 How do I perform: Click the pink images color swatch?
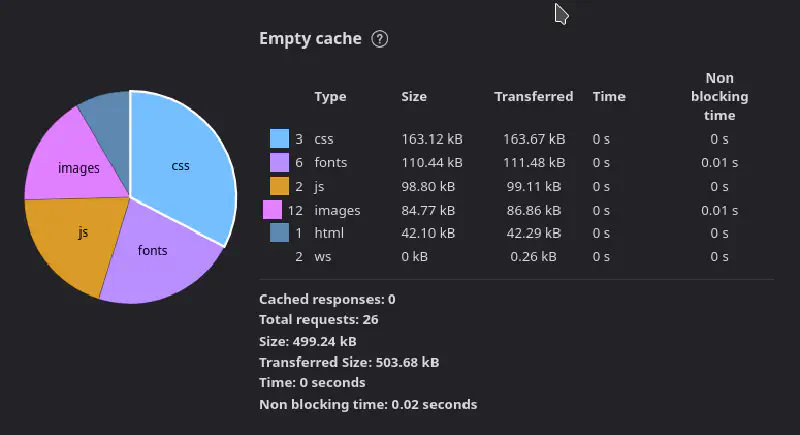[272, 210]
